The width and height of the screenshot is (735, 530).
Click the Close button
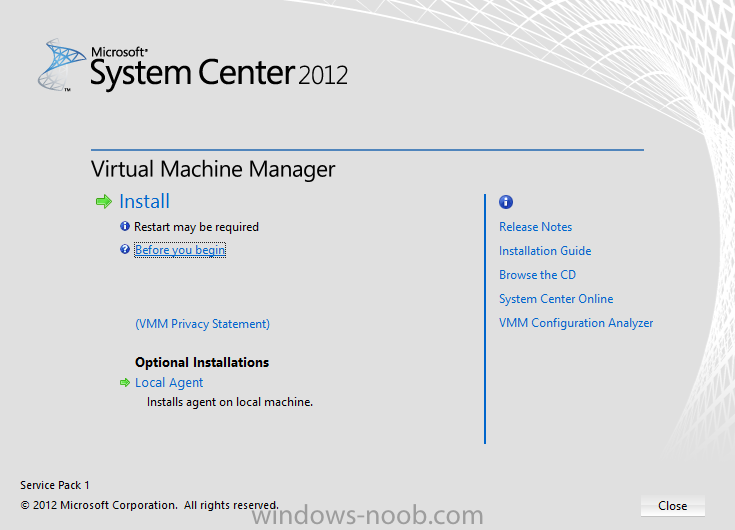673,506
